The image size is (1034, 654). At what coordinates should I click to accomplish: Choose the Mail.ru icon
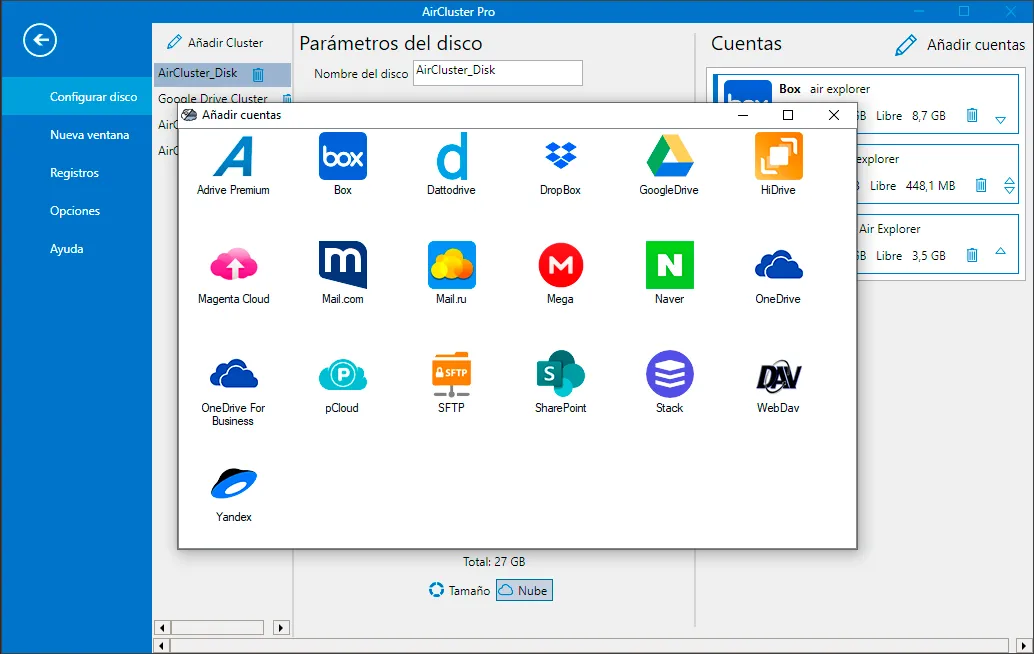click(x=452, y=265)
